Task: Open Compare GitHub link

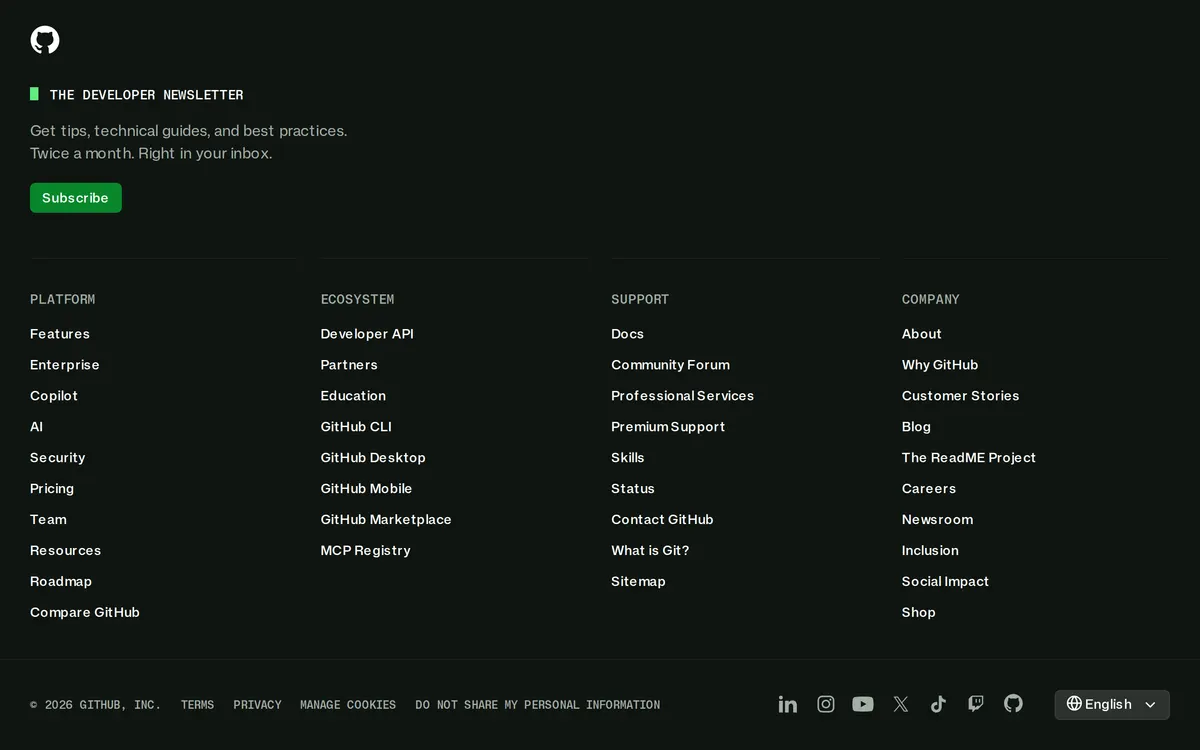Action: 85,613
